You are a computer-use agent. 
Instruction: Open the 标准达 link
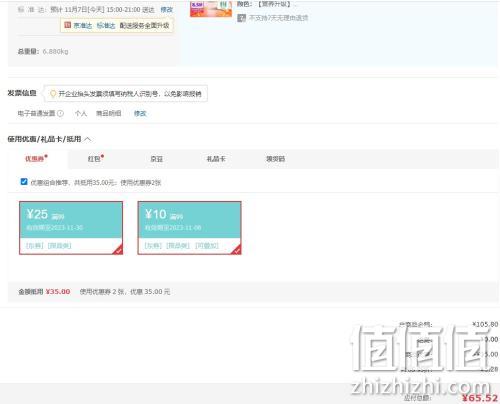tap(106, 25)
